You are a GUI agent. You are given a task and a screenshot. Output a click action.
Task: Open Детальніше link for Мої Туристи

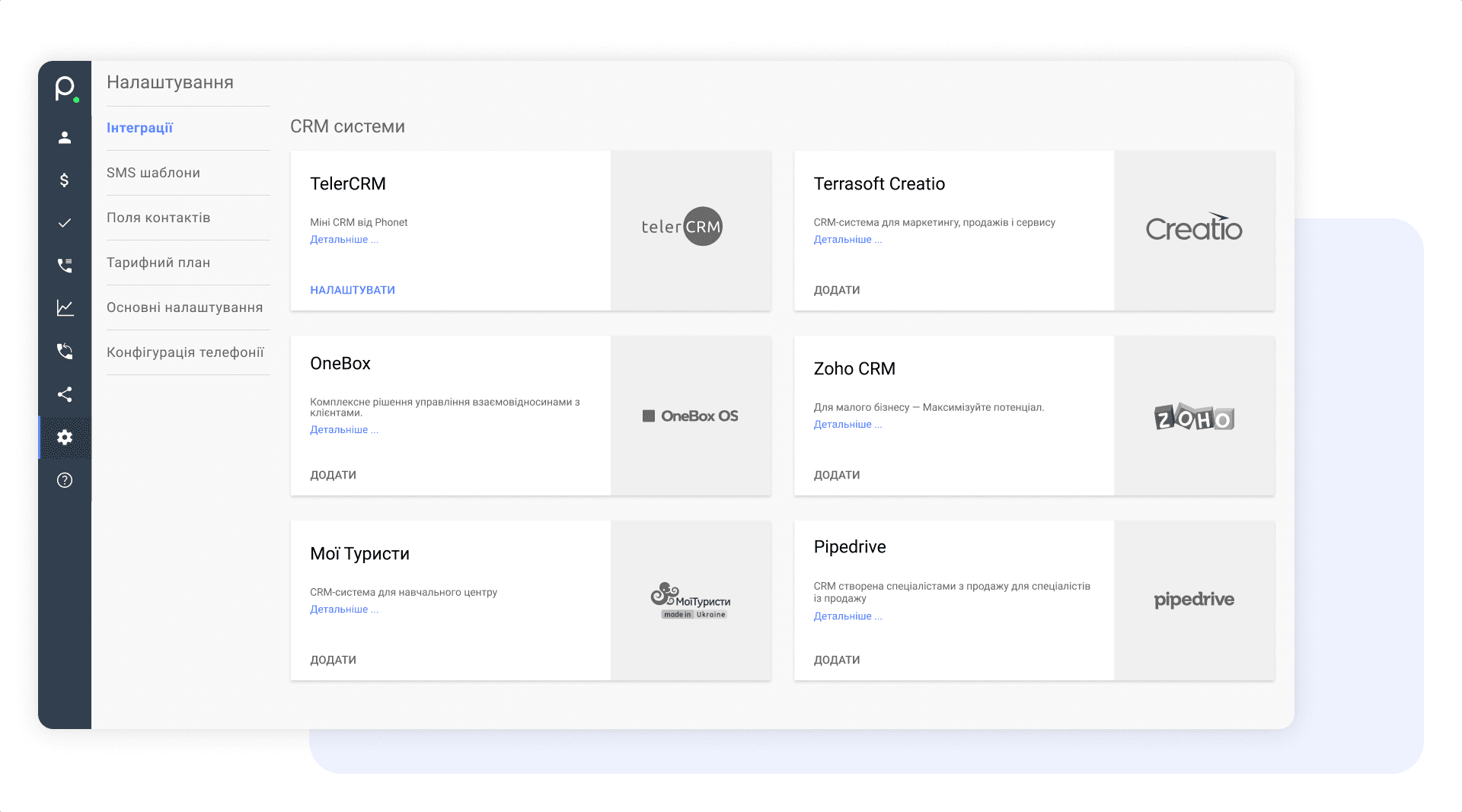[x=344, y=610]
